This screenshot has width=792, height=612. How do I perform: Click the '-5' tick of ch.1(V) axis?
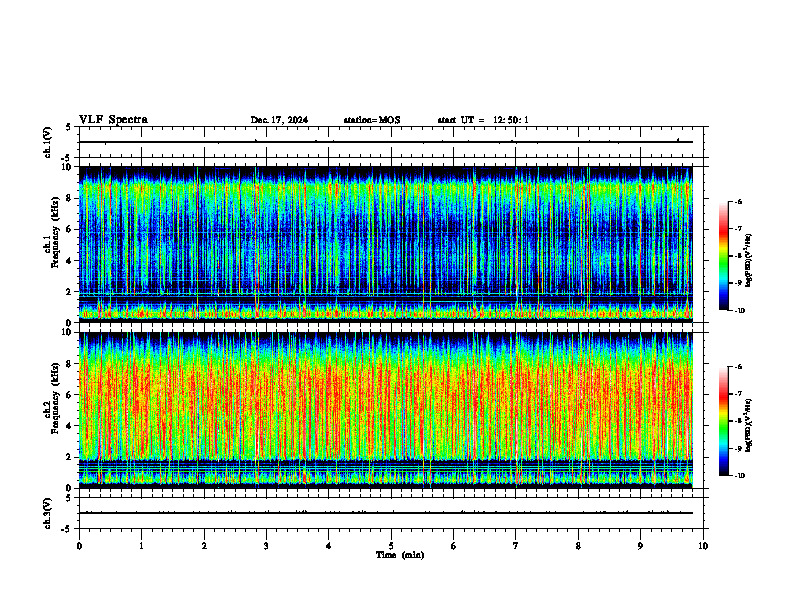pos(68,158)
